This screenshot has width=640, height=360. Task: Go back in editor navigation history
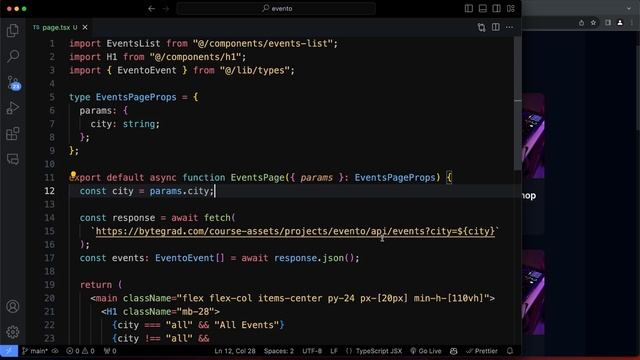(x=151, y=8)
